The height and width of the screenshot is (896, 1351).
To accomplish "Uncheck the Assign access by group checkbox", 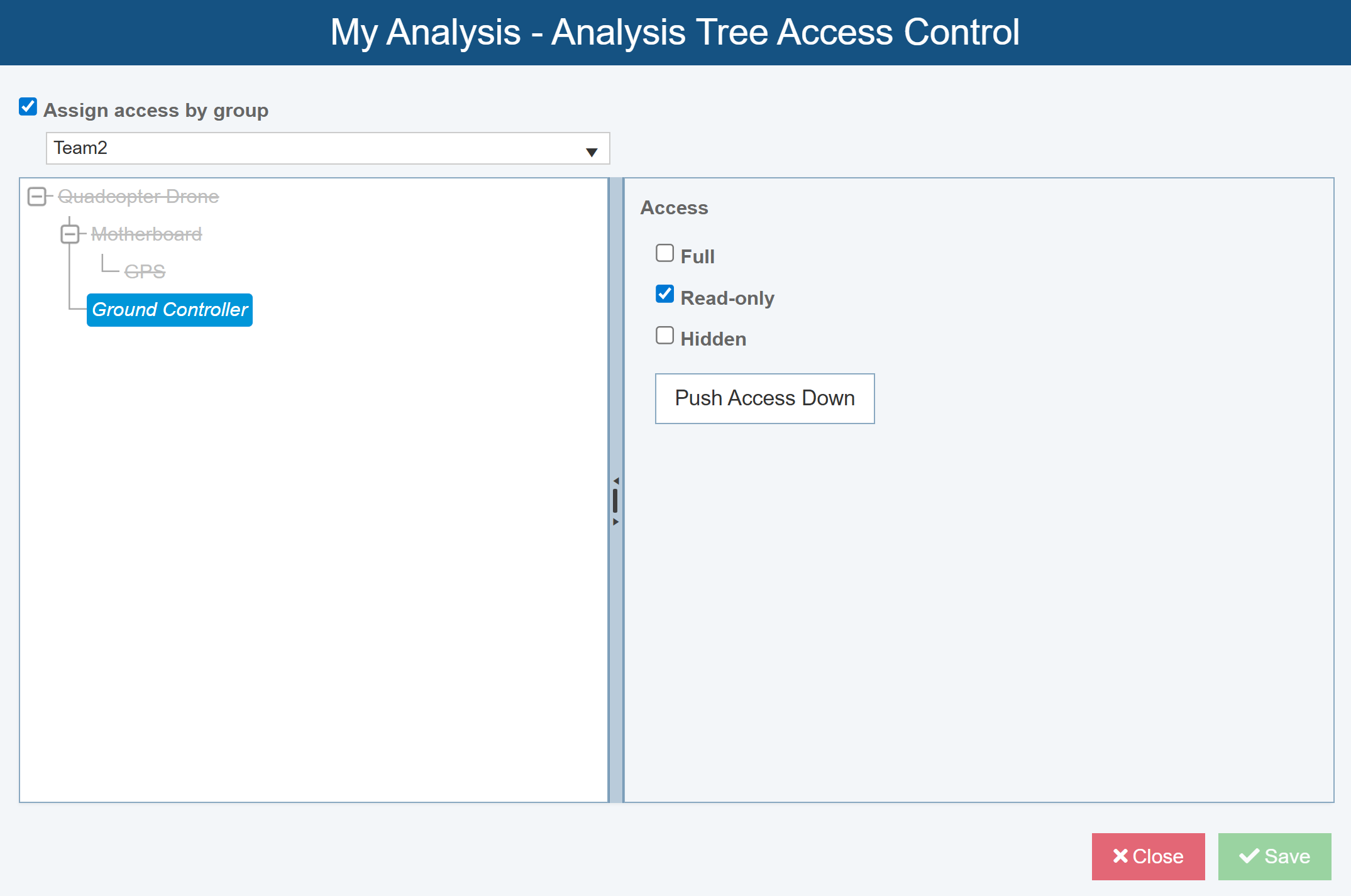I will (28, 107).
